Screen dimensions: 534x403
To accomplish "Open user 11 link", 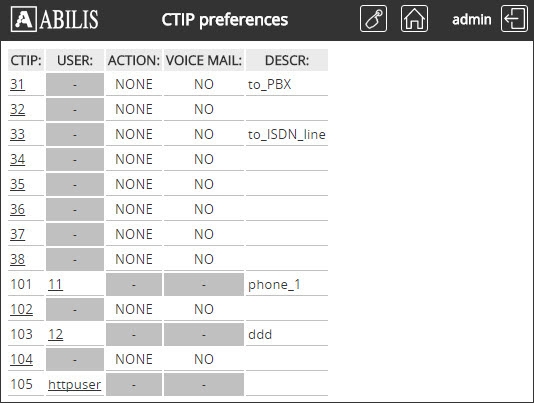I will tap(55, 284).
